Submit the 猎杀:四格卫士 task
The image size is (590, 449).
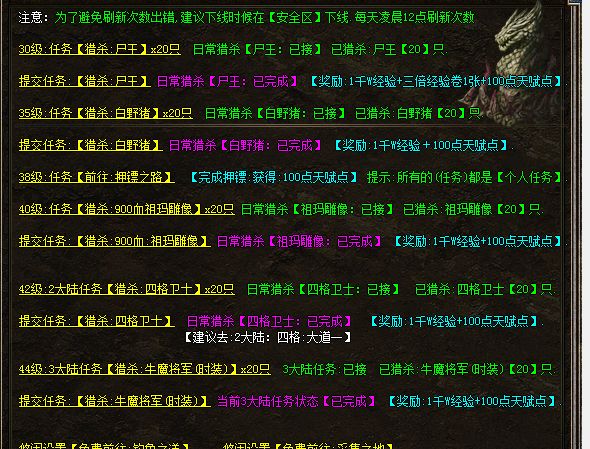pos(97,321)
